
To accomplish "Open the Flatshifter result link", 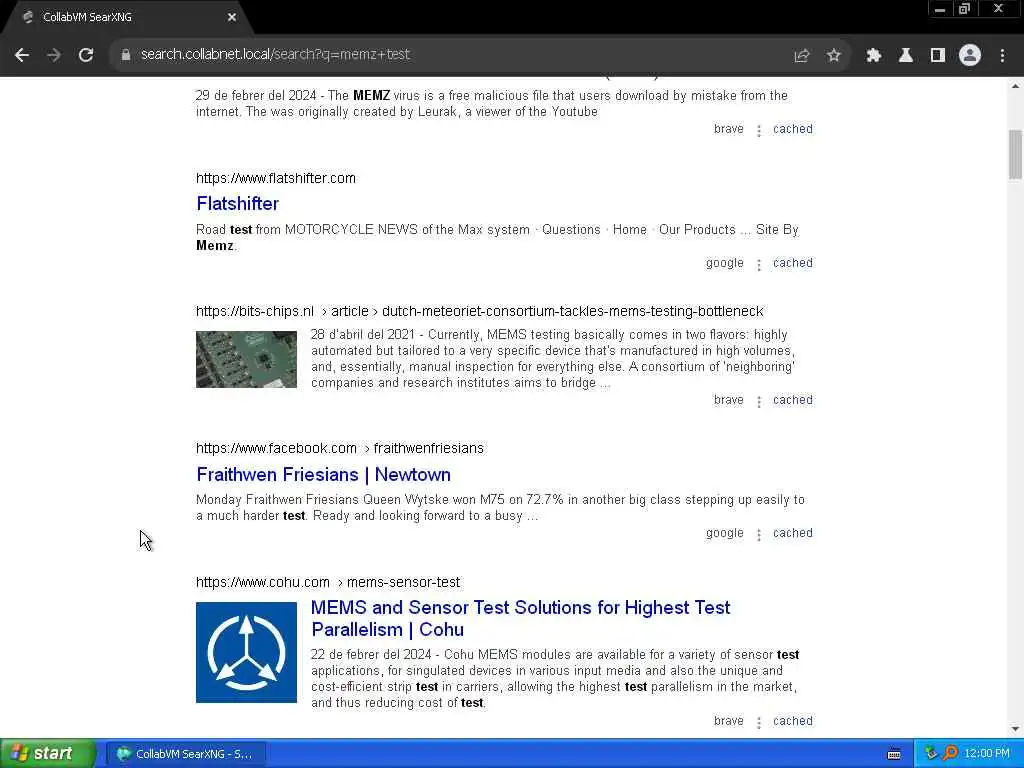I will pyautogui.click(x=237, y=203).
